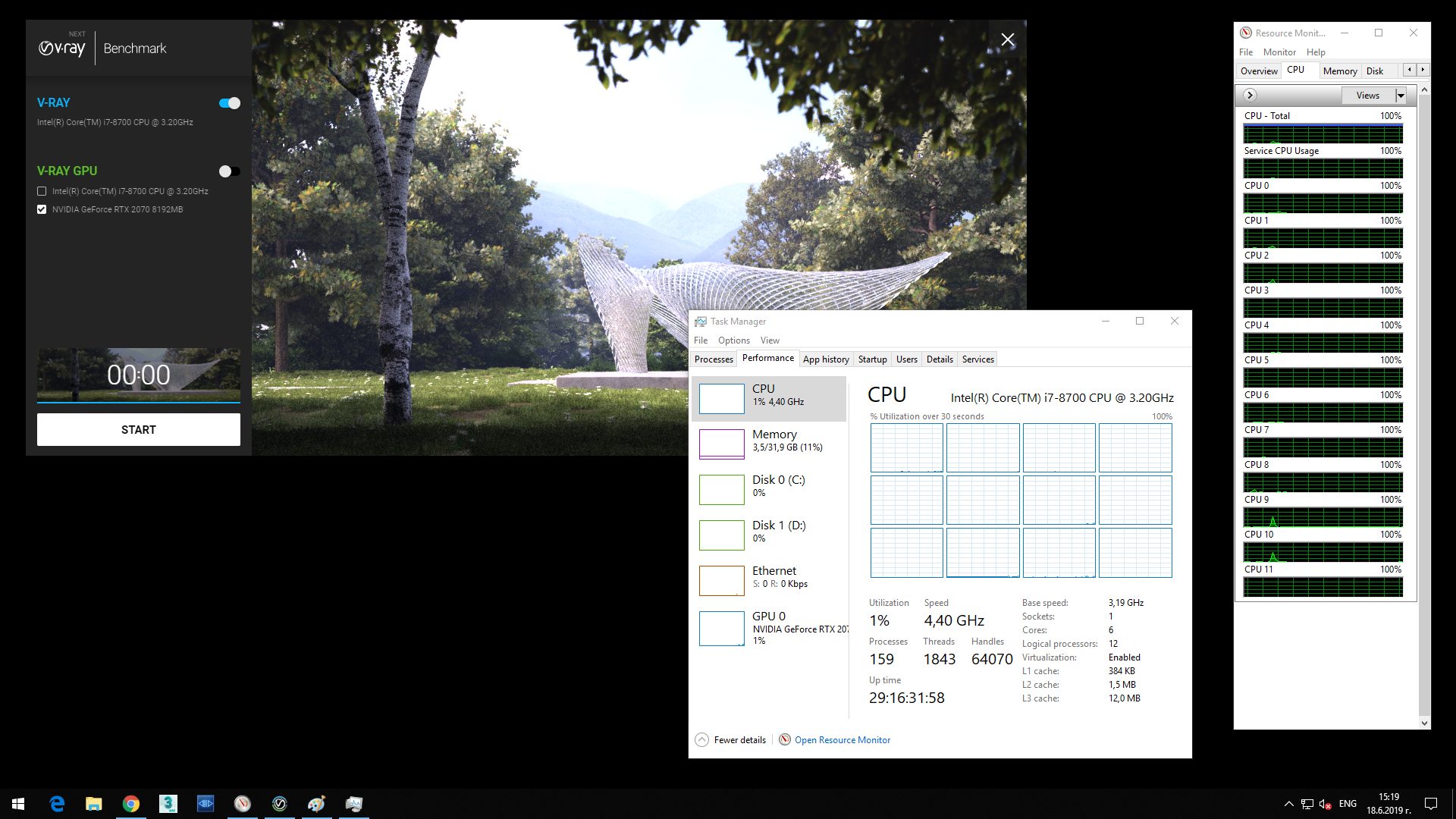Image resolution: width=1456 pixels, height=819 pixels.
Task: Click the Resource Monitor title bar icon
Action: point(1246,33)
